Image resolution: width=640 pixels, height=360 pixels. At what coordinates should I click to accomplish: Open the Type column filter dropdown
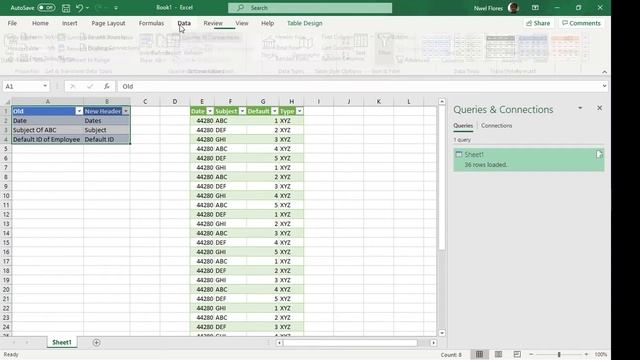coord(300,111)
